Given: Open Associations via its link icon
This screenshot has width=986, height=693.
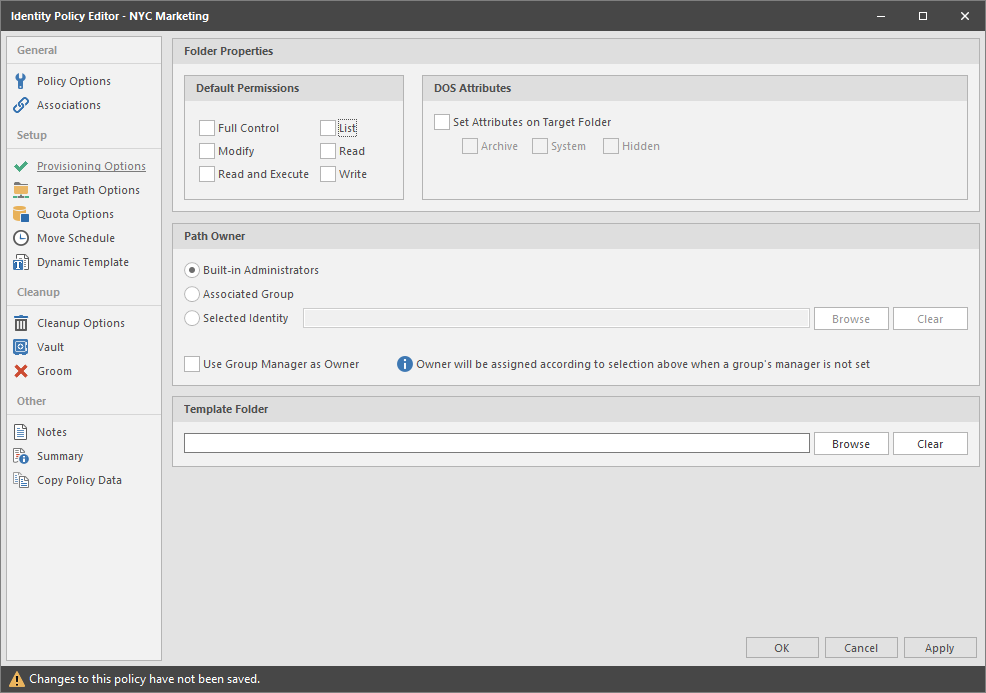Looking at the screenshot, I should point(20,105).
